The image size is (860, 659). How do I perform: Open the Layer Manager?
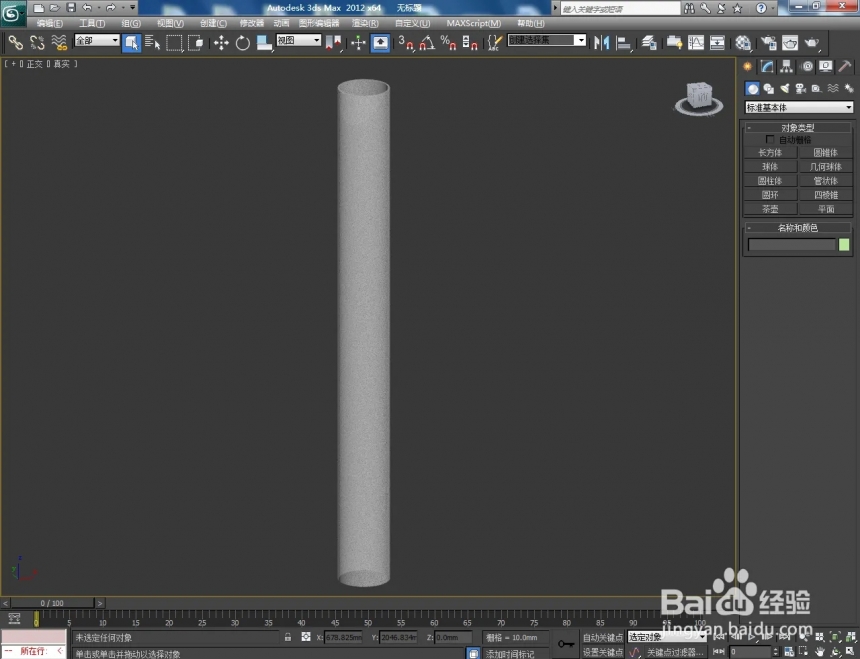[x=649, y=43]
